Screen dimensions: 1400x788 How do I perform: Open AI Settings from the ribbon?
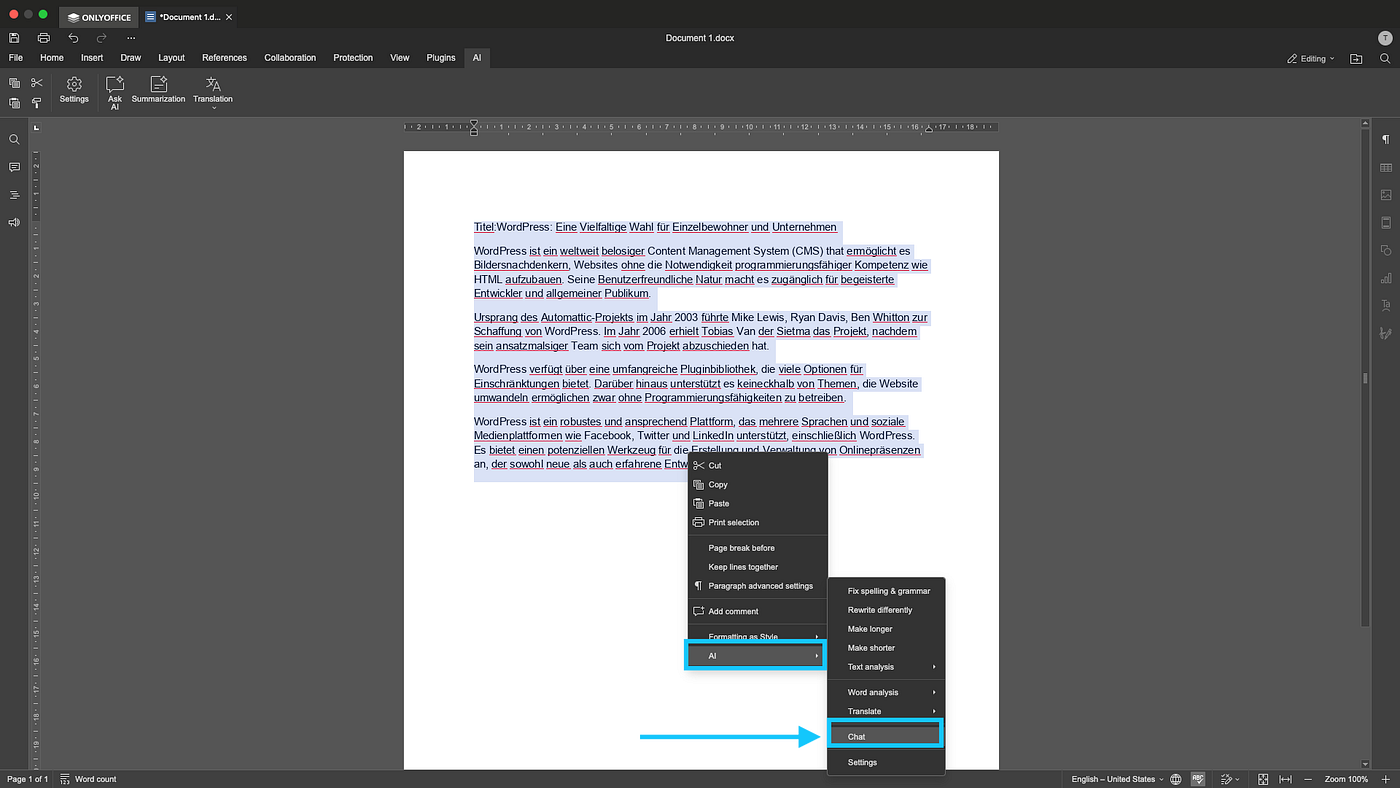[x=74, y=90]
